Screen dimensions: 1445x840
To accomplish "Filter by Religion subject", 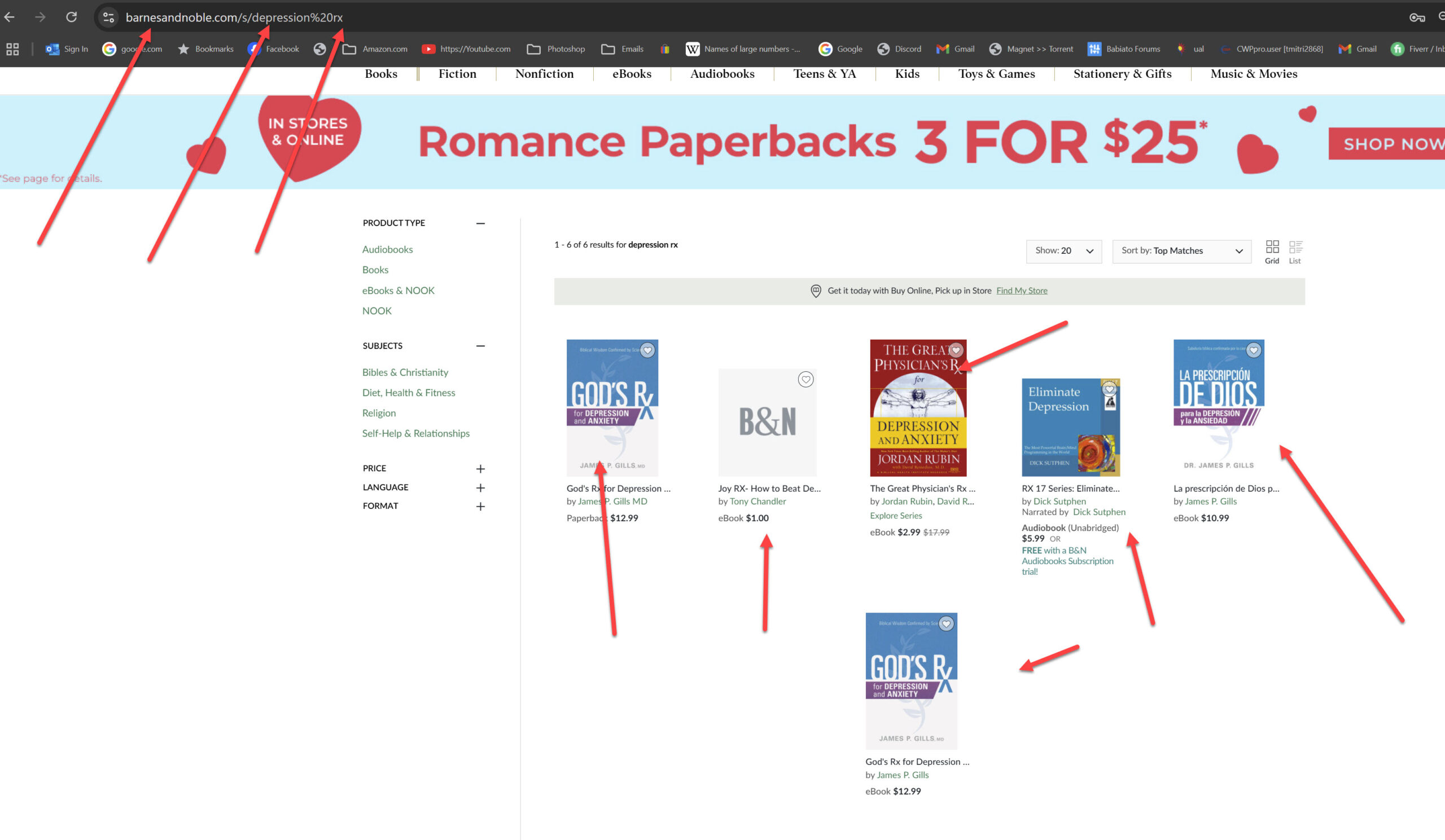I will pyautogui.click(x=378, y=413).
